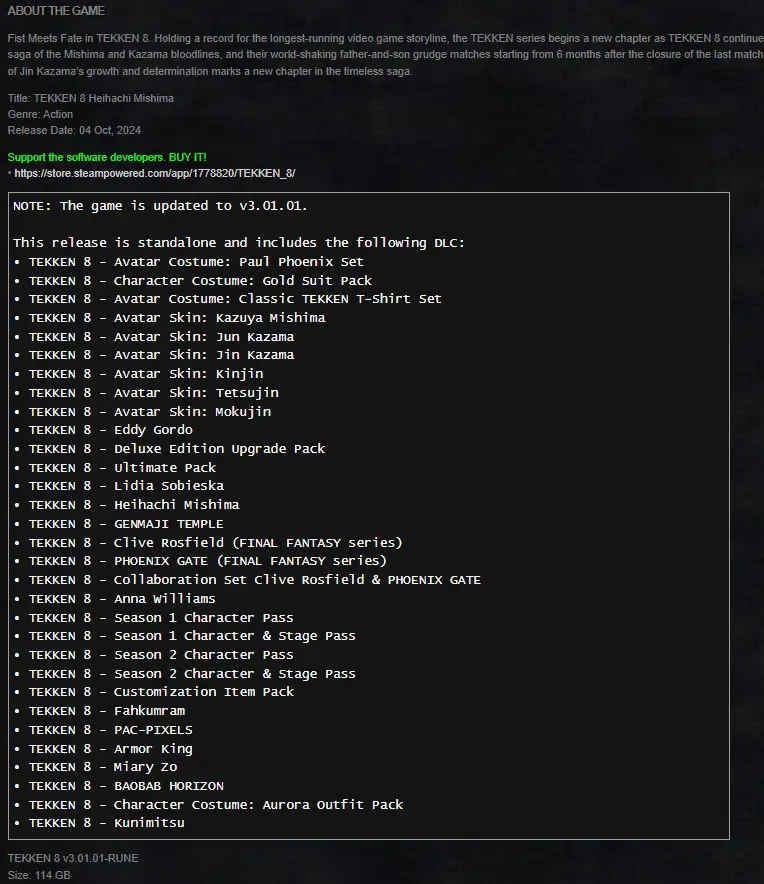Click 'TEKKEN 8 – PAC-PIXELS' entry

[x=111, y=730]
